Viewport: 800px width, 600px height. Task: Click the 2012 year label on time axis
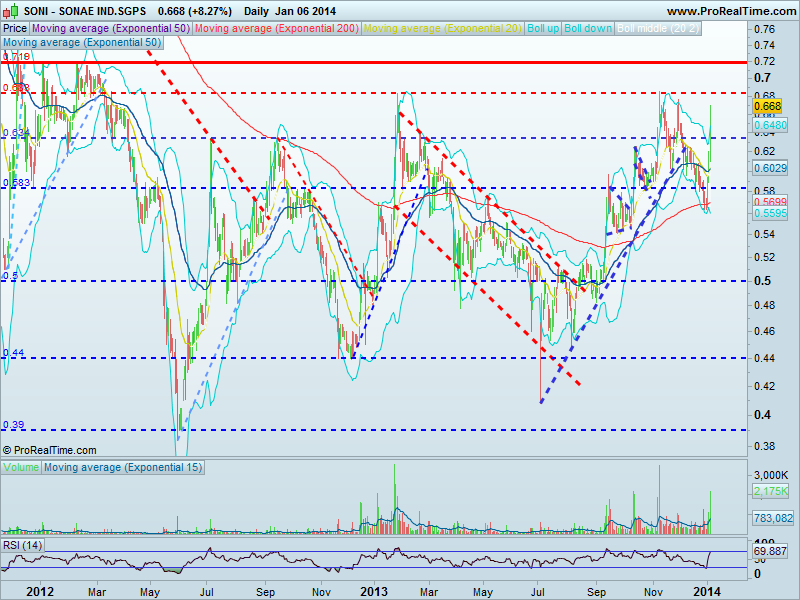[x=40, y=591]
